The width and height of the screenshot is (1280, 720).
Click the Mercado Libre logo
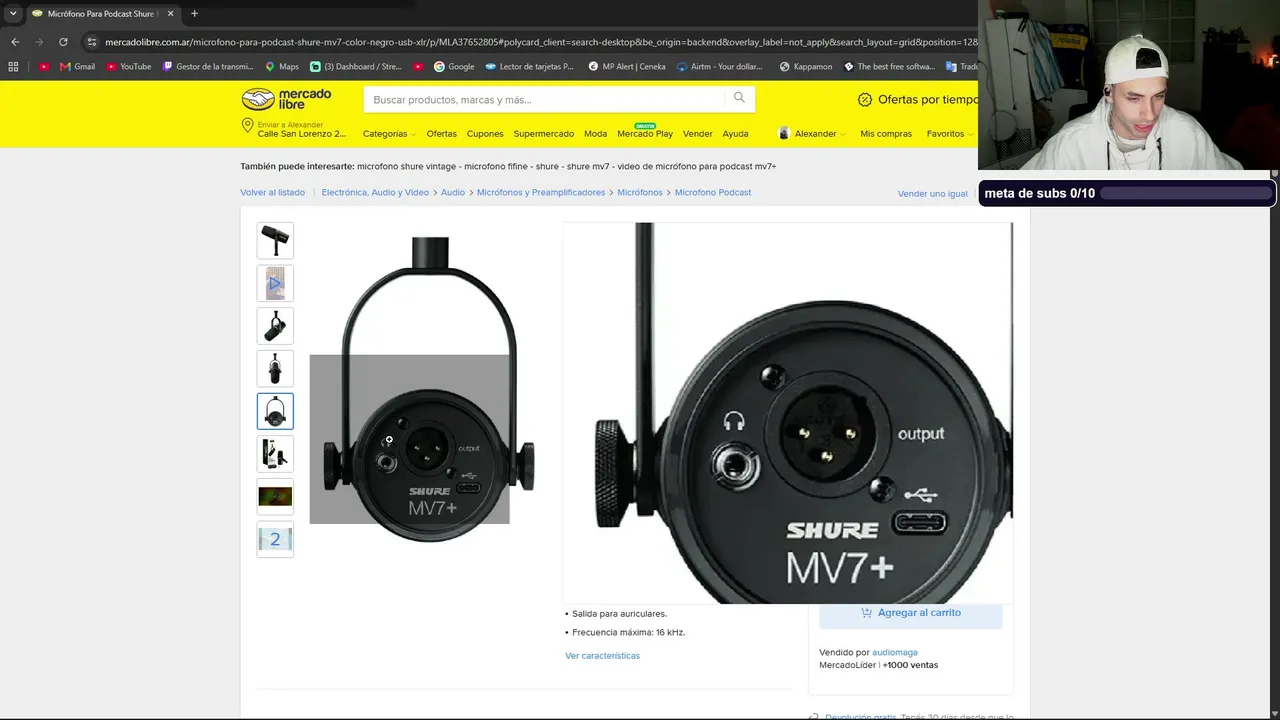[286, 99]
